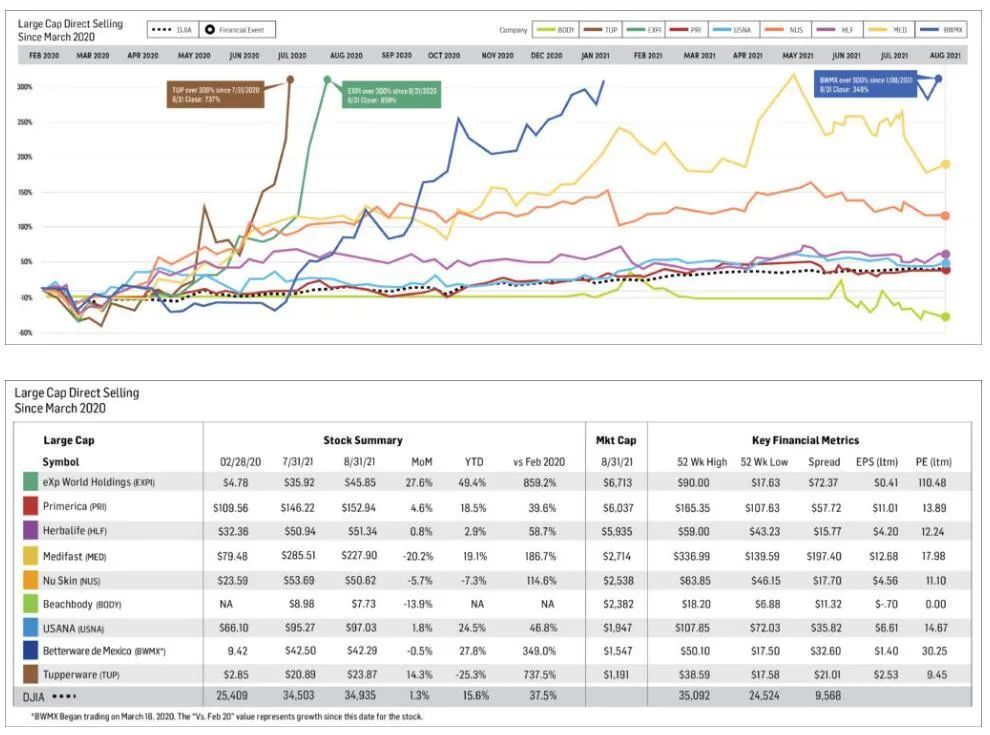Click USANA's 14.67 PE value

point(934,628)
